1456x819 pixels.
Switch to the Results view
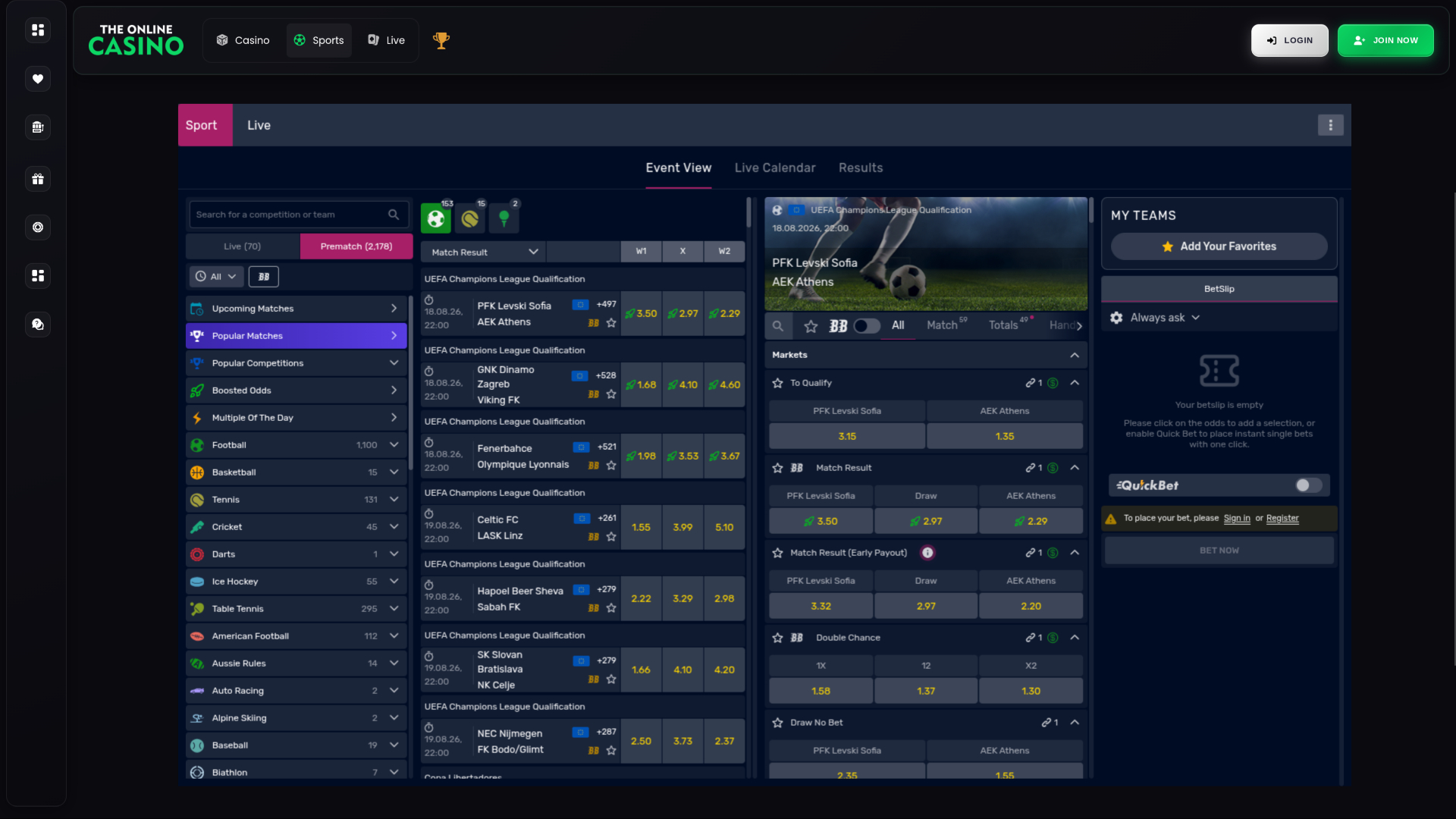click(x=861, y=168)
